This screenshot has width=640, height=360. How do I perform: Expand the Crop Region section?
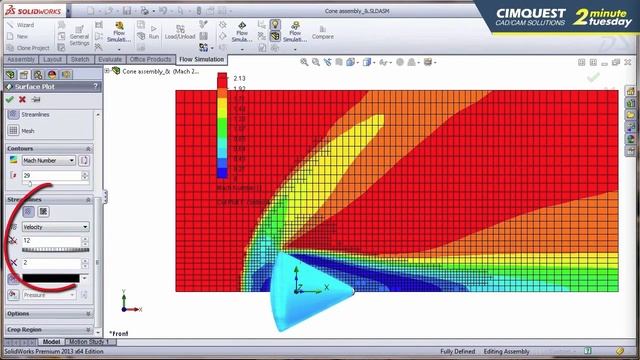pyautogui.click(x=49, y=329)
